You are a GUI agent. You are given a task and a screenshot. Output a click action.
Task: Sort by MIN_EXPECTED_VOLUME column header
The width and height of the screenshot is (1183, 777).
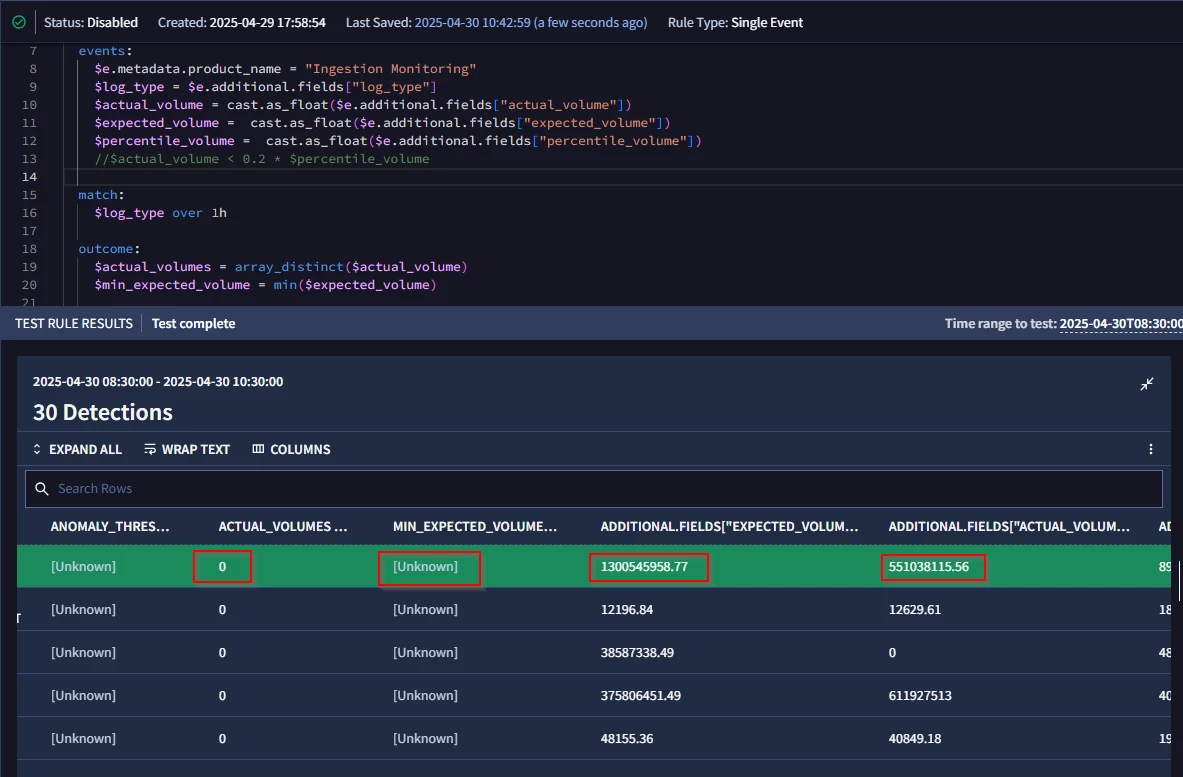[x=475, y=527]
